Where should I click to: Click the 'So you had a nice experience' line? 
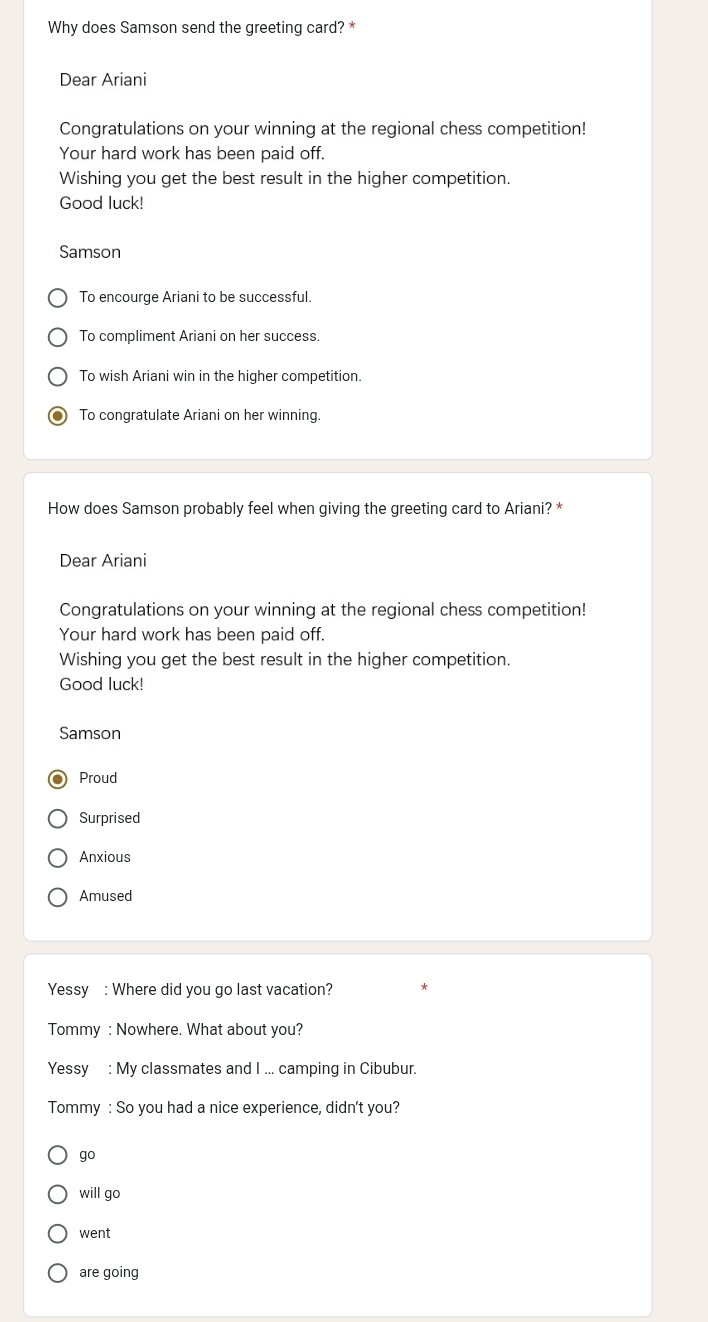pos(224,1108)
